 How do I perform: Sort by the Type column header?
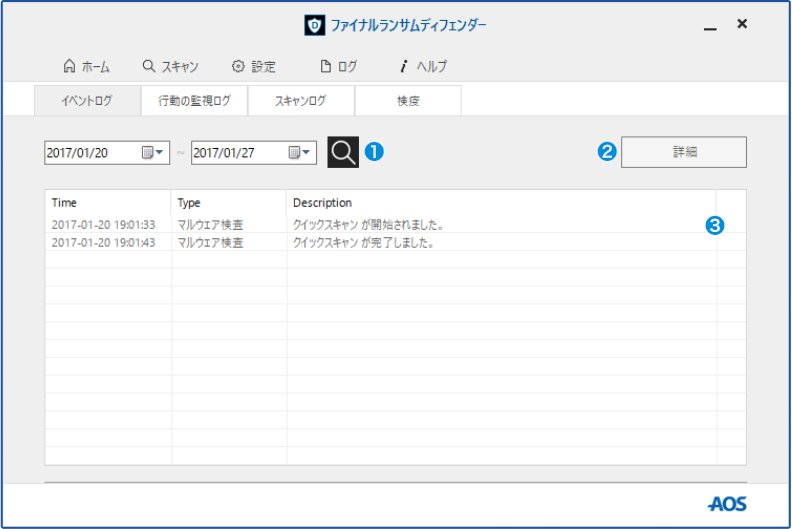229,203
